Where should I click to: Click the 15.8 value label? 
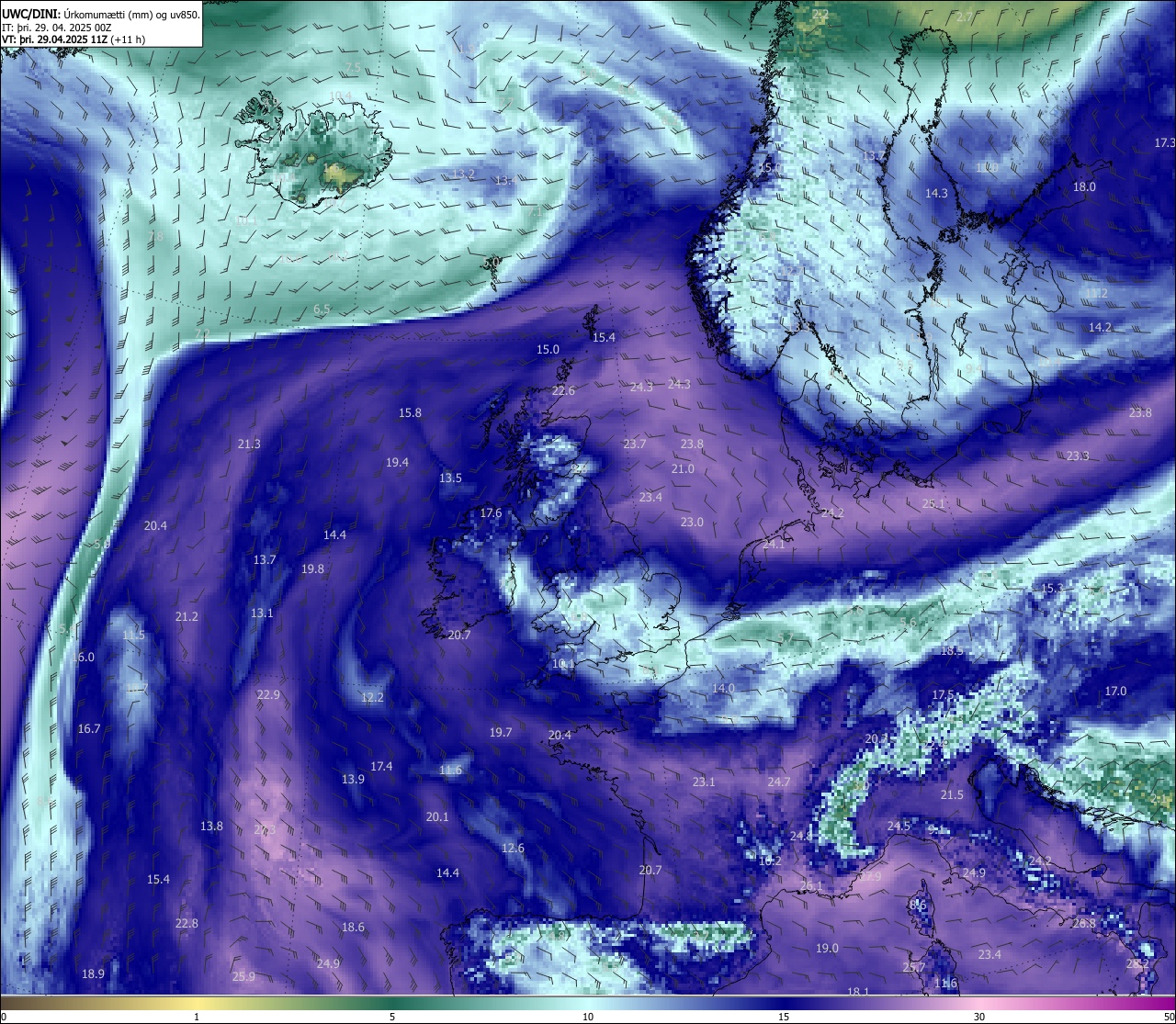click(x=410, y=412)
